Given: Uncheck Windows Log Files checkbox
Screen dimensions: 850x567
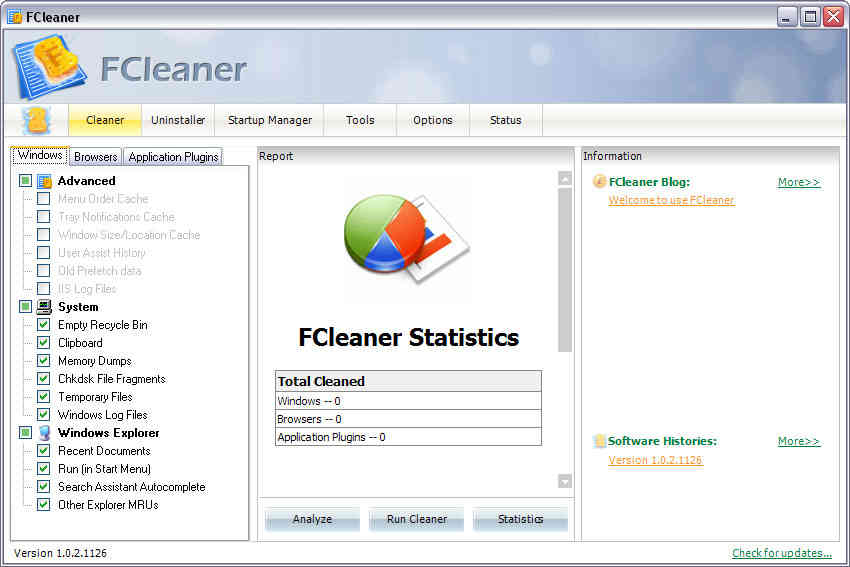Looking at the screenshot, I should (x=43, y=414).
